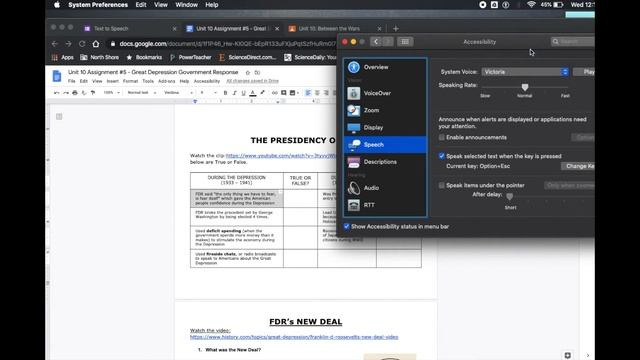Open the history.com New Deal video link
The width and height of the screenshot is (640, 360).
pyautogui.click(x=294, y=337)
